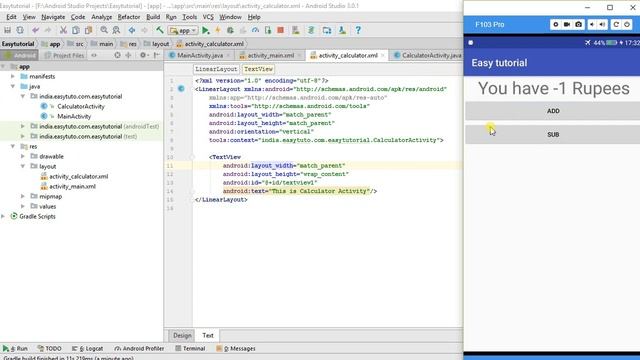Open the AVD Manager toolbar icon

tap(296, 30)
